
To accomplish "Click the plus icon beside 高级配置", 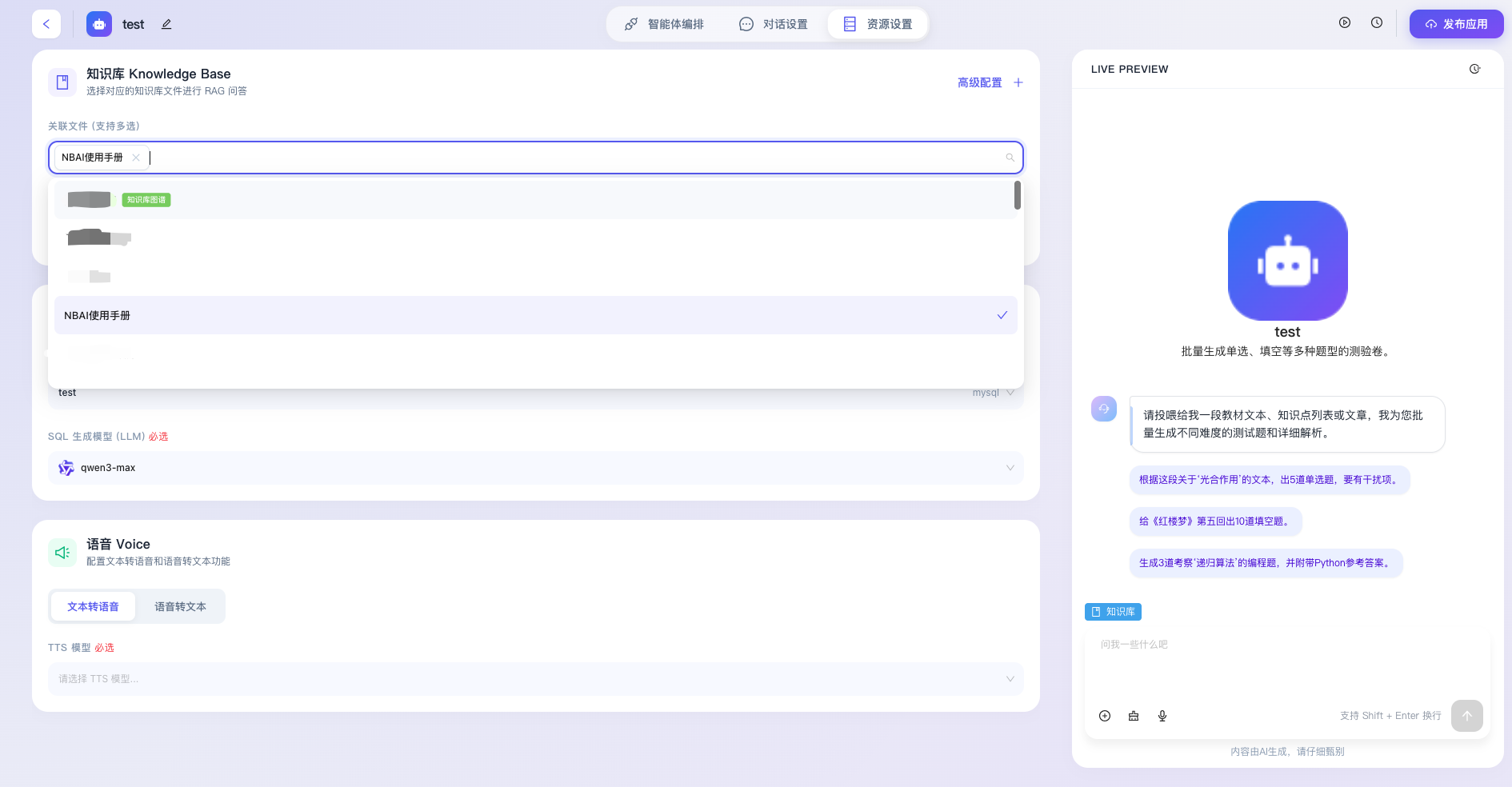I will click(1018, 82).
